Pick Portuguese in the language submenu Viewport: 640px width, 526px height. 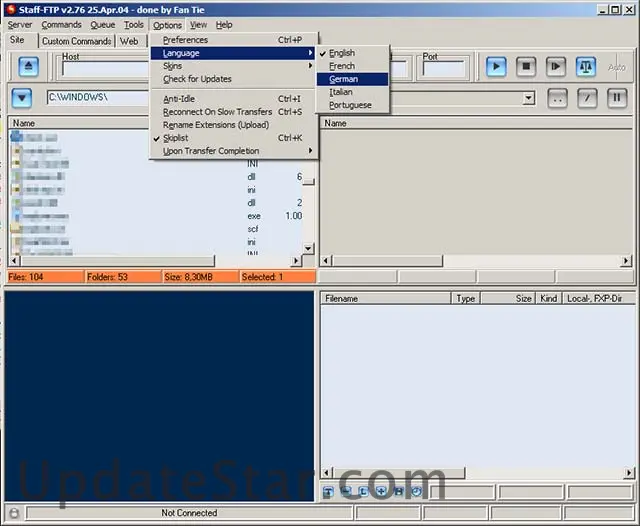click(x=353, y=105)
